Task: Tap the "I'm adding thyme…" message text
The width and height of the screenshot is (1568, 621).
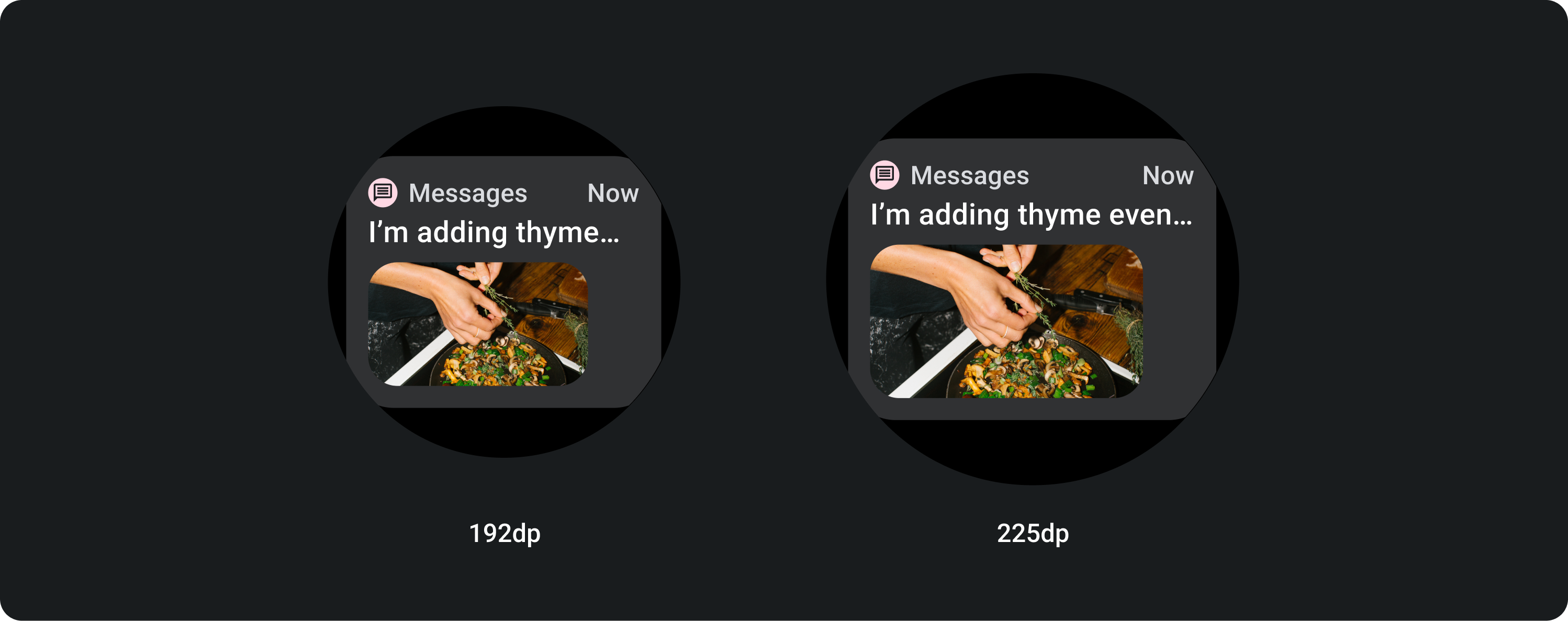Action: (494, 232)
